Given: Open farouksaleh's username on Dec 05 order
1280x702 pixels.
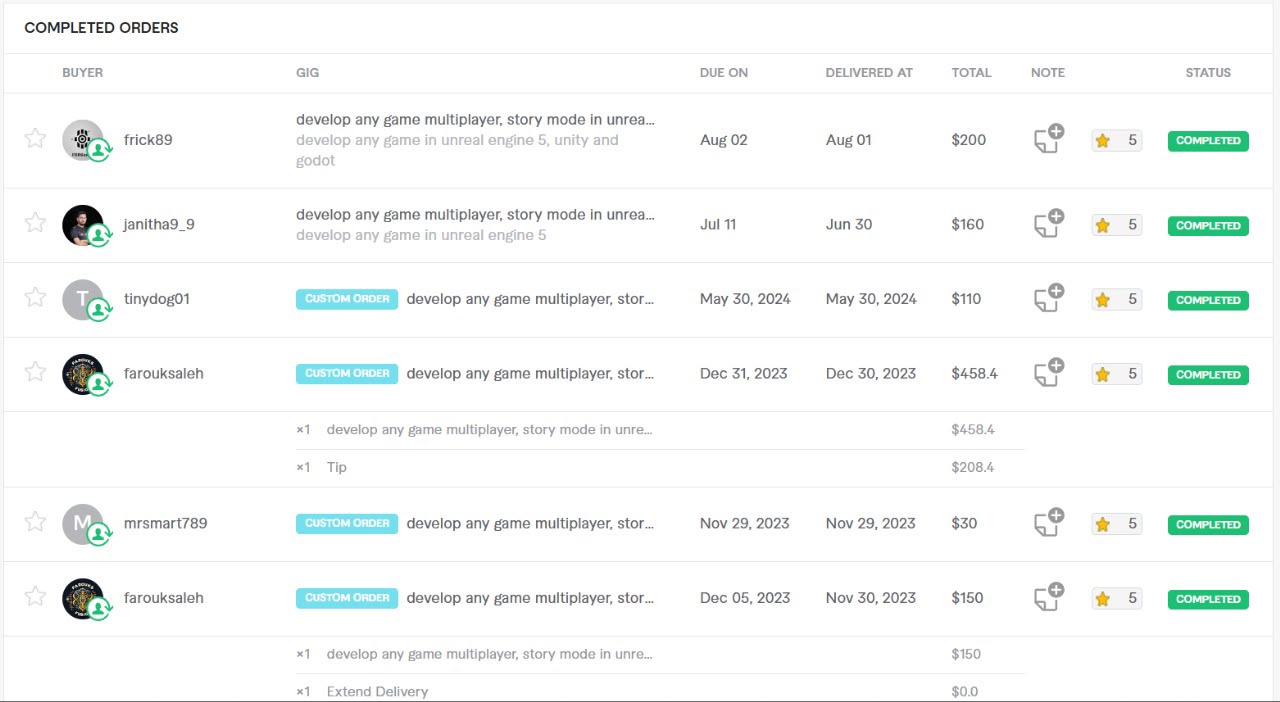Looking at the screenshot, I should click(163, 598).
